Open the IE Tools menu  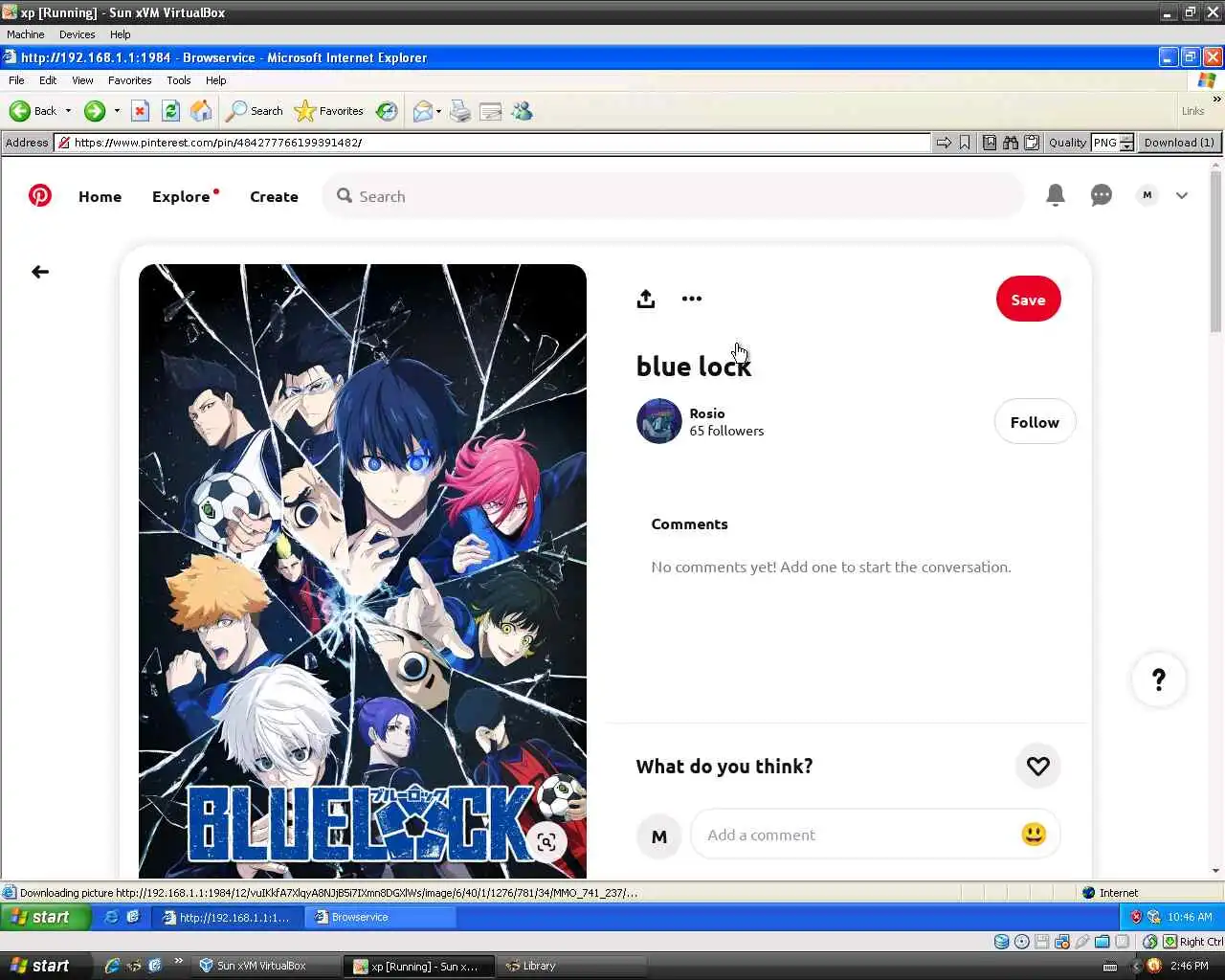(178, 80)
